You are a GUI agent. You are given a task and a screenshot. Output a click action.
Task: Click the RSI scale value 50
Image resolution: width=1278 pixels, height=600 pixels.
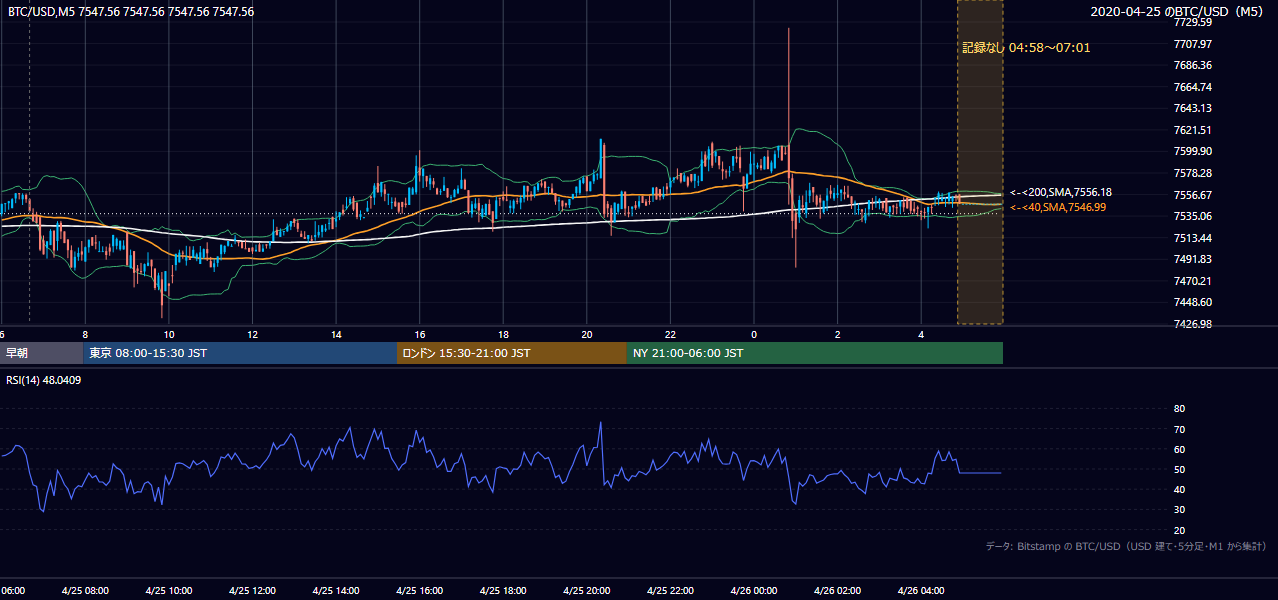[x=1179, y=470]
